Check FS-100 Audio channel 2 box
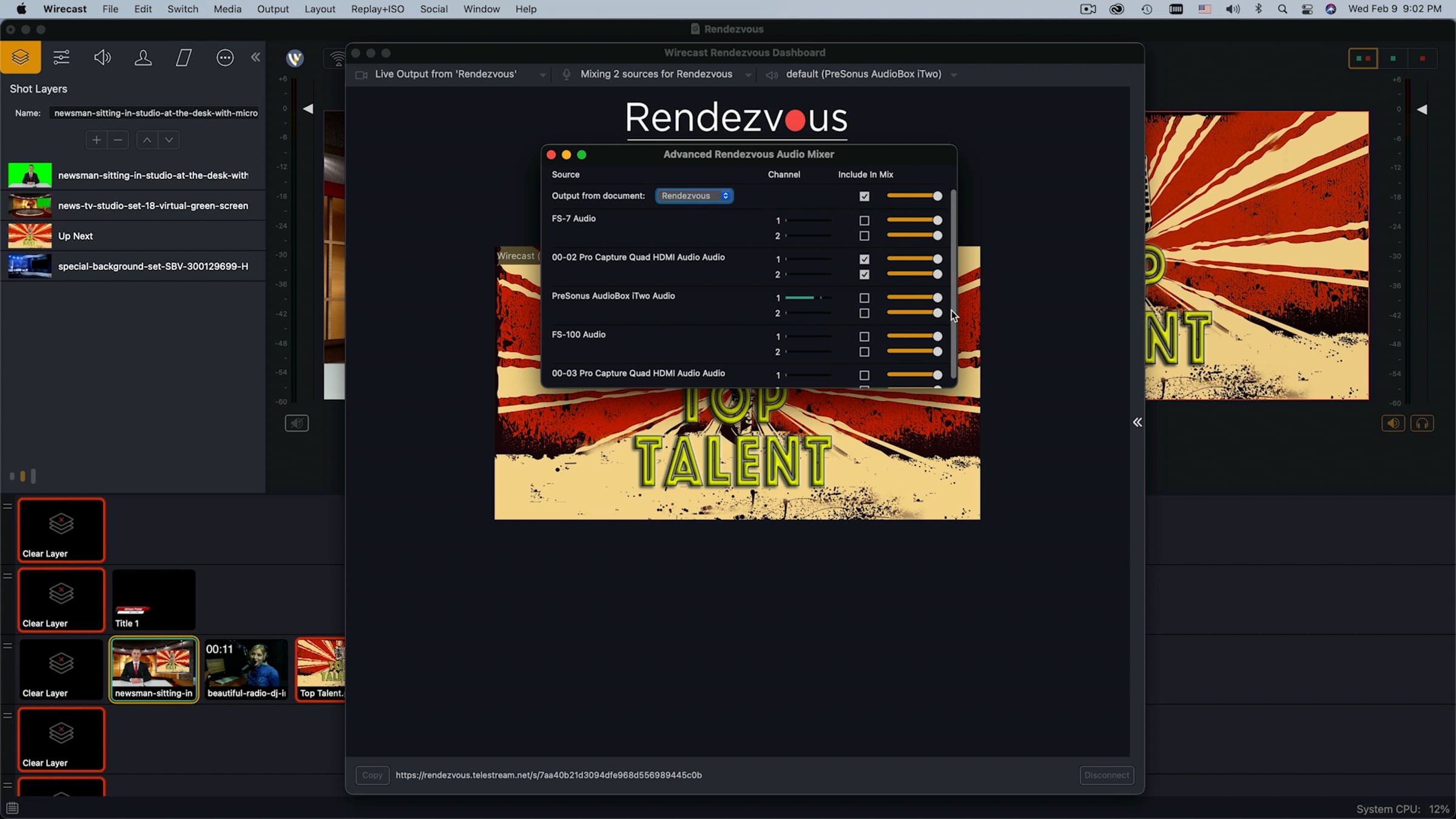This screenshot has height=819, width=1456. point(864,352)
